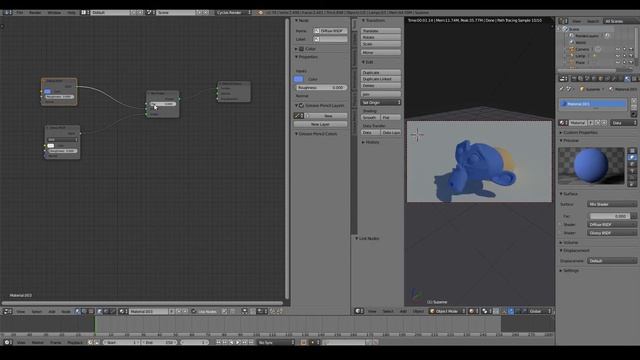Viewport: 640px width, 360px height.
Task: Open the Render menu
Action: point(35,13)
